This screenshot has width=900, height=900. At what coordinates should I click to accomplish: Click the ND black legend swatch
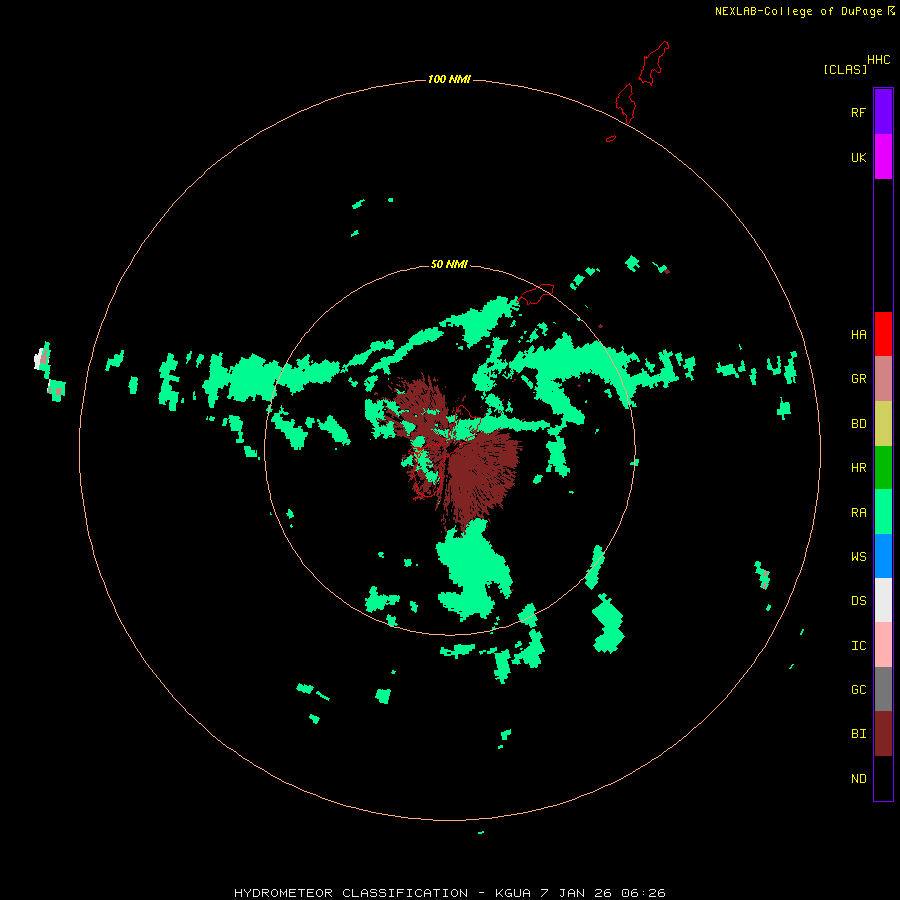click(x=883, y=778)
